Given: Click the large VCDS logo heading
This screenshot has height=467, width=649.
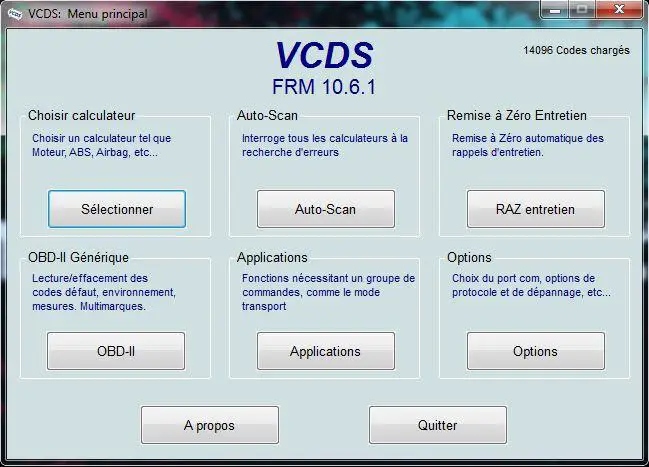Looking at the screenshot, I should pos(324,55).
